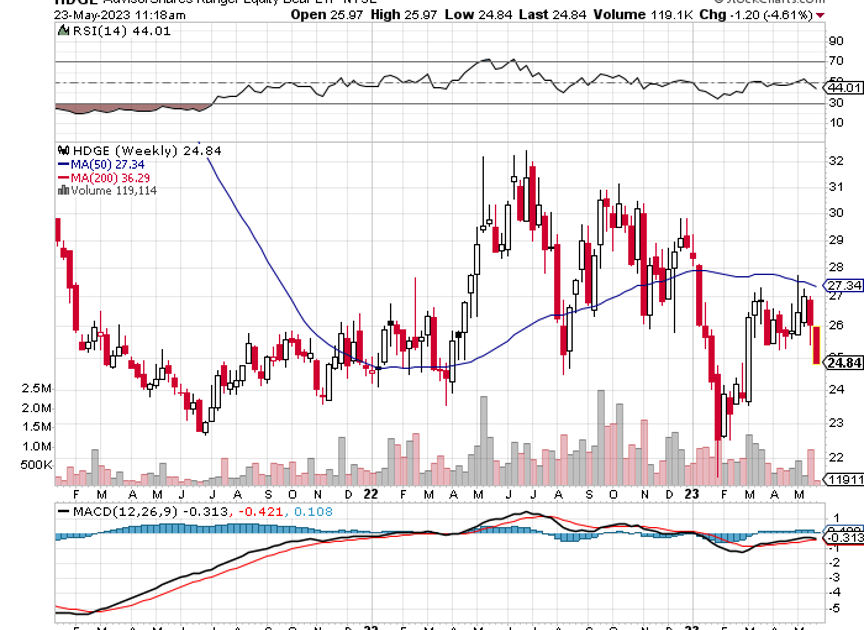The height and width of the screenshot is (630, 864).
Task: Select the MA(200) 36.29 legend label
Action: 110,177
